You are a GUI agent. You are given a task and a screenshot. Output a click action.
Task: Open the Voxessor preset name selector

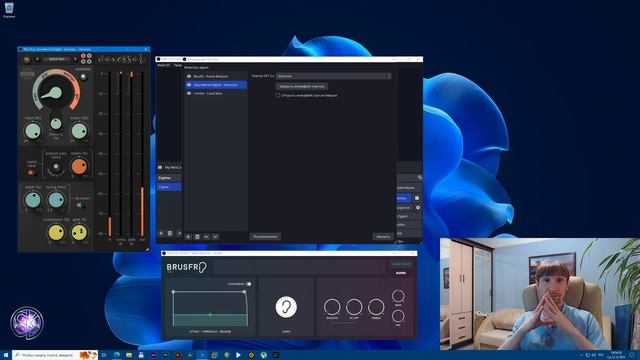point(57,59)
